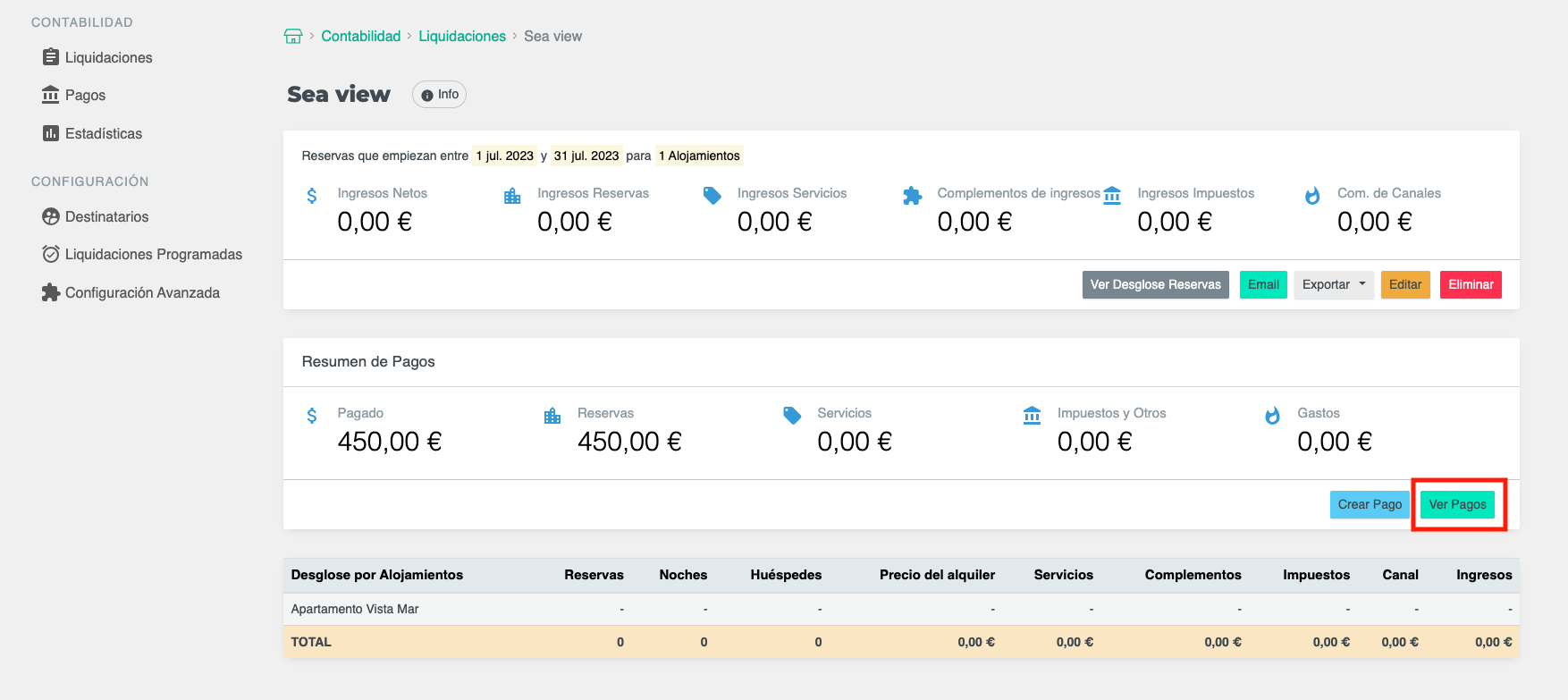This screenshot has height=700, width=1568.
Task: Click the Liquidaciones Programadas clock icon
Action: pyautogui.click(x=51, y=254)
